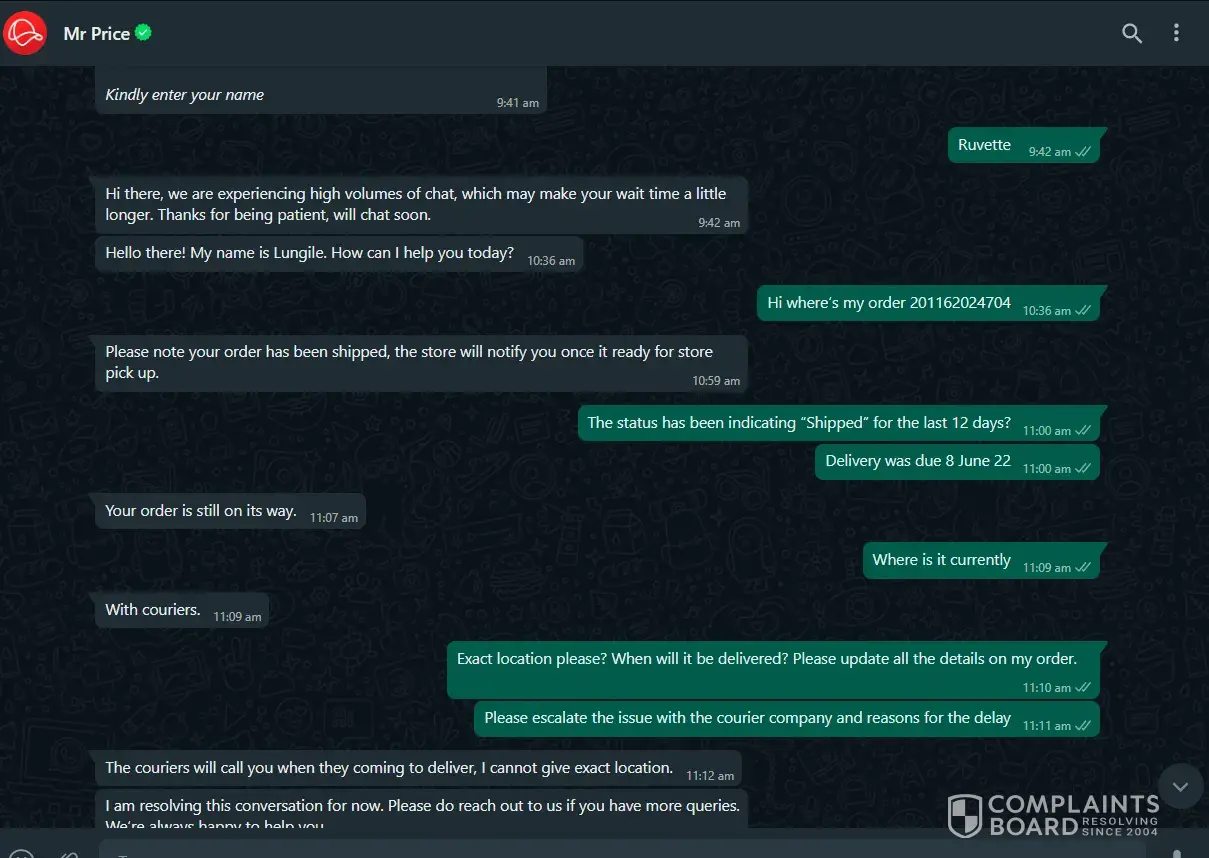This screenshot has width=1209, height=858.
Task: Click the order number message 201162024704
Action: point(889,303)
